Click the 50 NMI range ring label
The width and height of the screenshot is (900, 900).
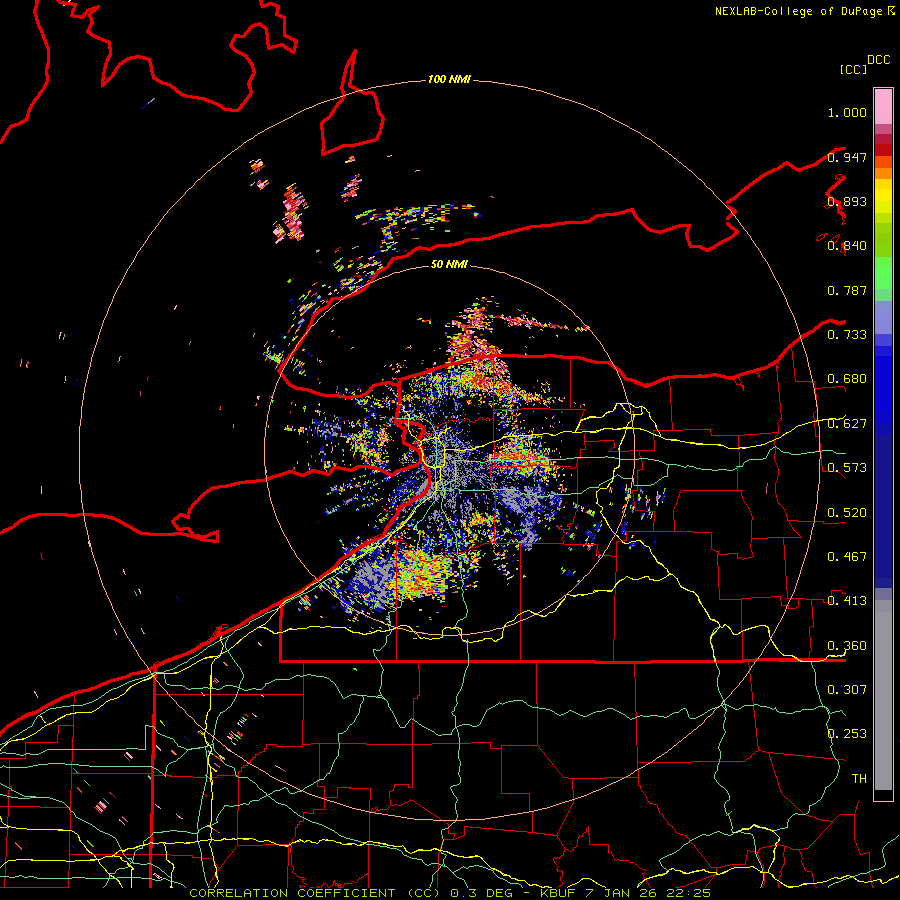point(449,264)
